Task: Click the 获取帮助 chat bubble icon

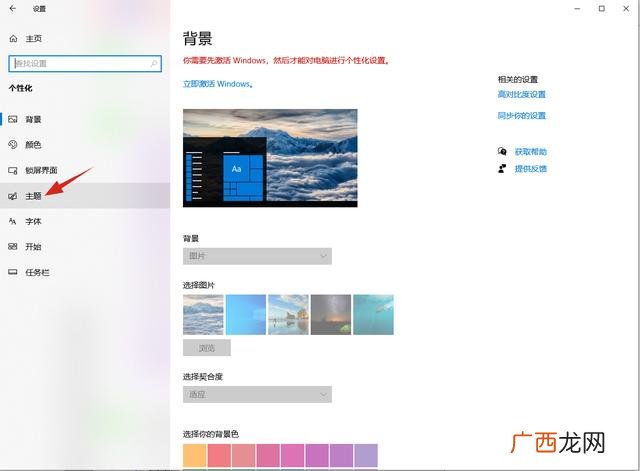Action: tap(502, 151)
